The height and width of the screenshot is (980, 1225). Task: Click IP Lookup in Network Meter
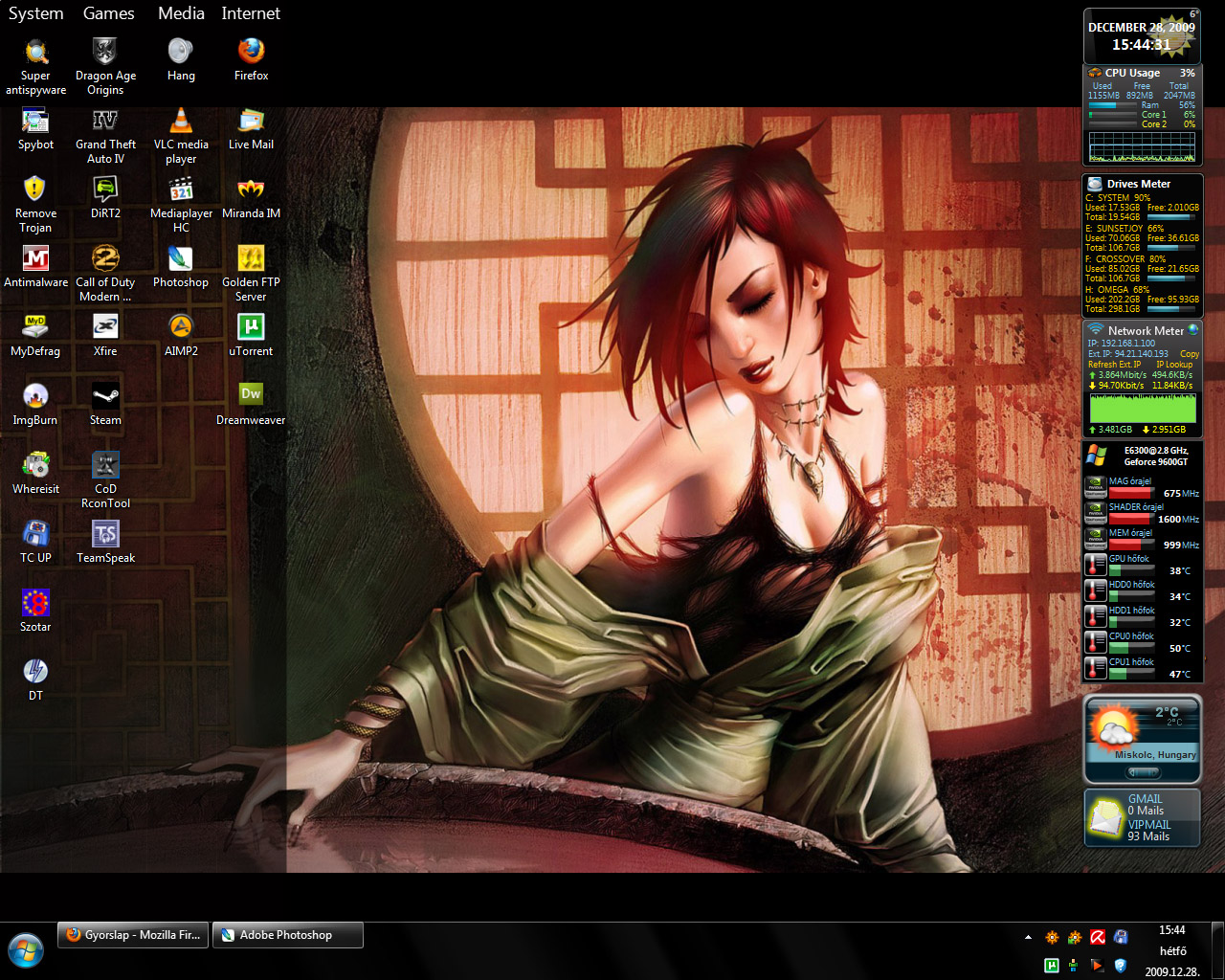tap(1174, 365)
